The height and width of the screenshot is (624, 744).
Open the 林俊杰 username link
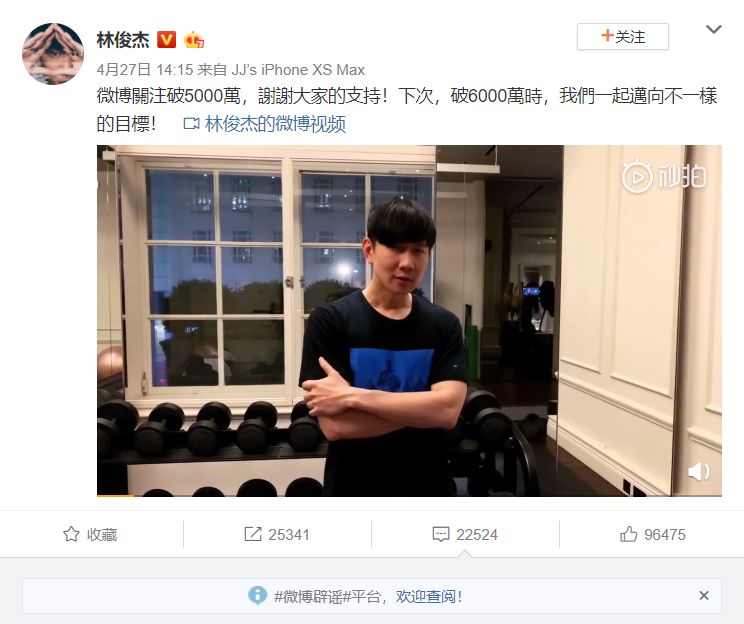(123, 40)
